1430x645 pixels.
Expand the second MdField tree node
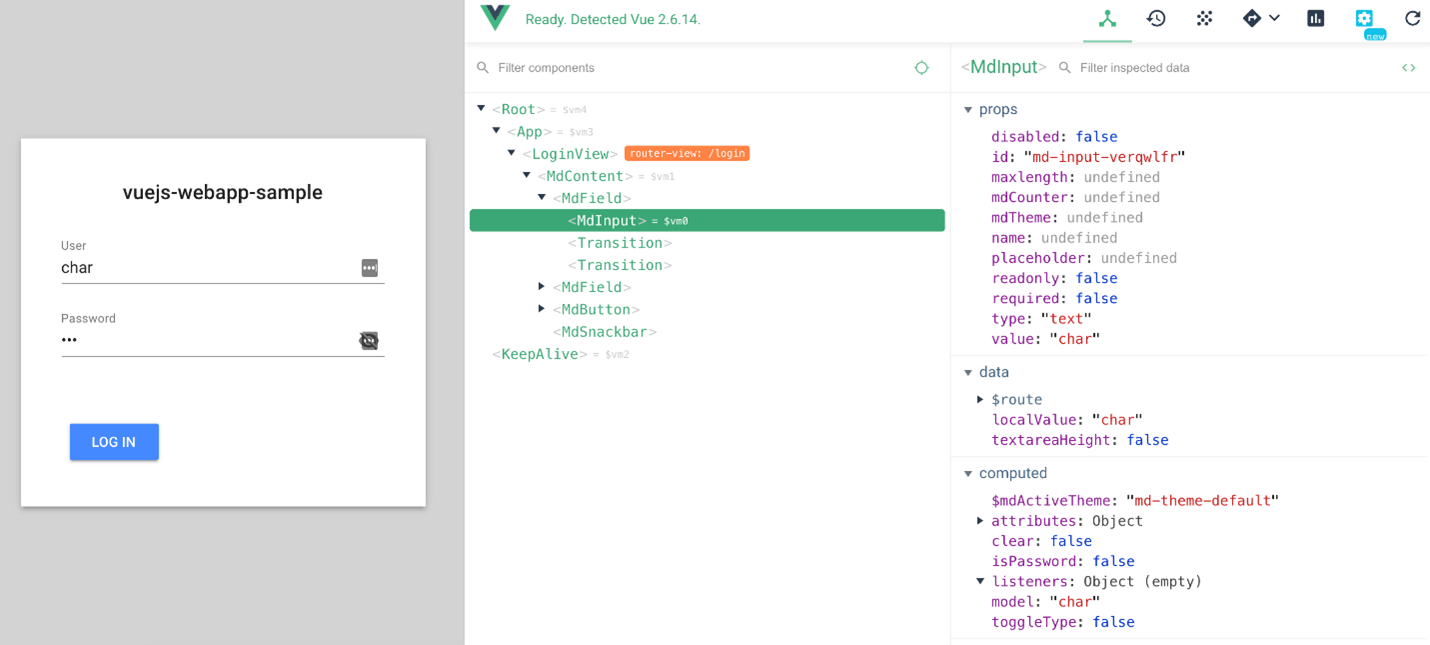tap(542, 287)
